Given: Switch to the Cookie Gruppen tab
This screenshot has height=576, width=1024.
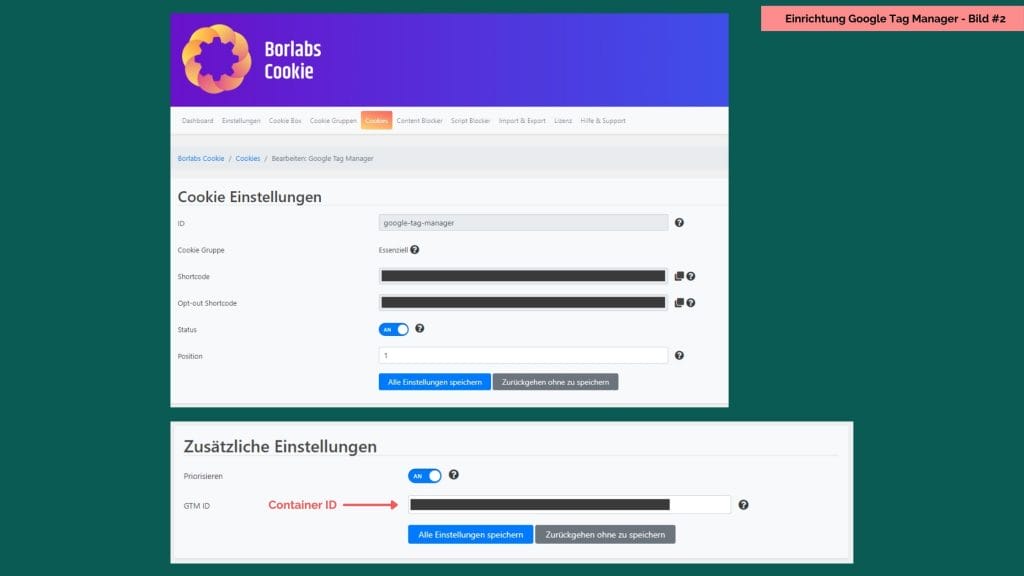Looking at the screenshot, I should tap(333, 121).
